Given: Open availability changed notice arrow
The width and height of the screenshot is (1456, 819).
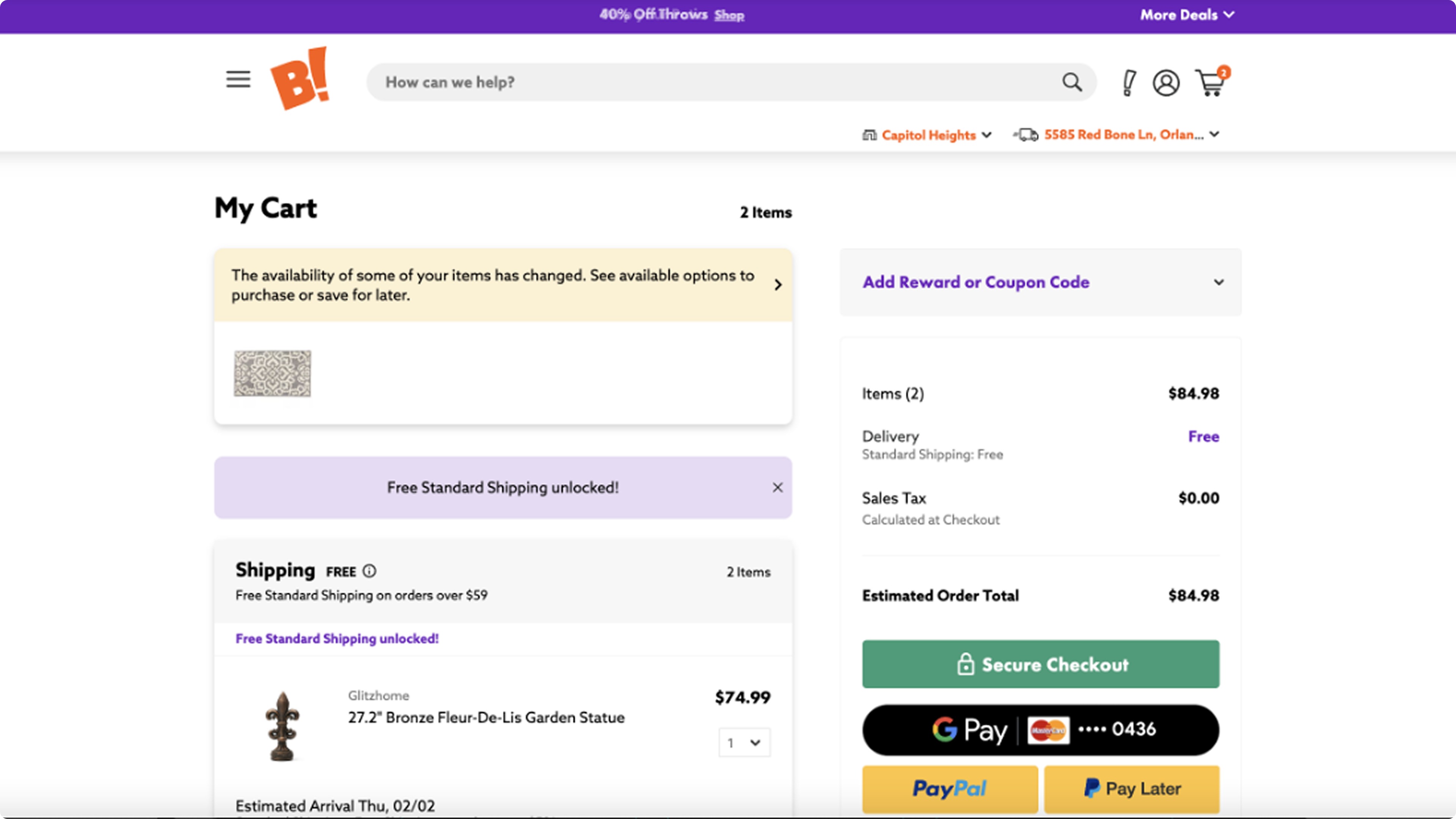Looking at the screenshot, I should 778,284.
